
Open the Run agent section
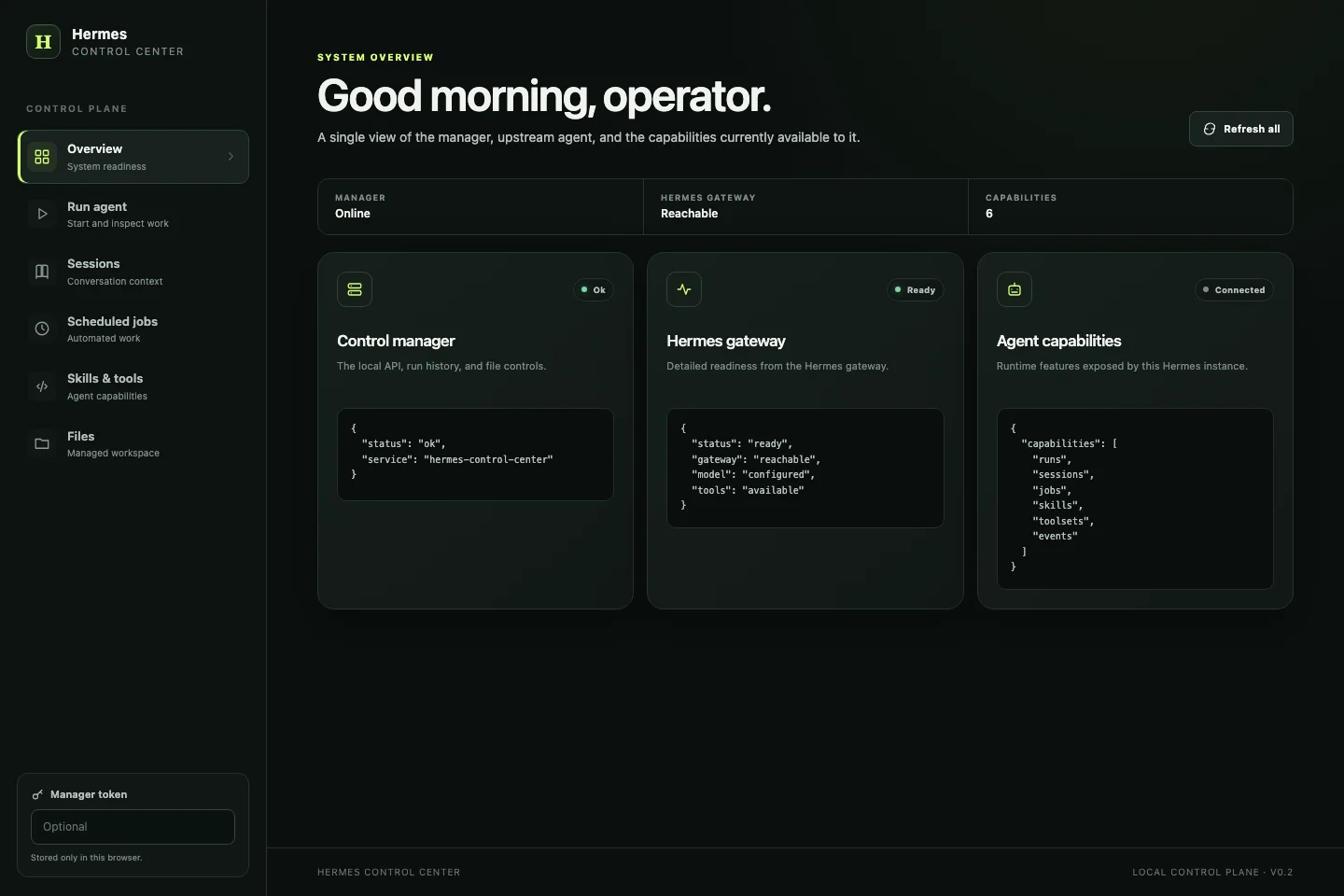tap(133, 214)
